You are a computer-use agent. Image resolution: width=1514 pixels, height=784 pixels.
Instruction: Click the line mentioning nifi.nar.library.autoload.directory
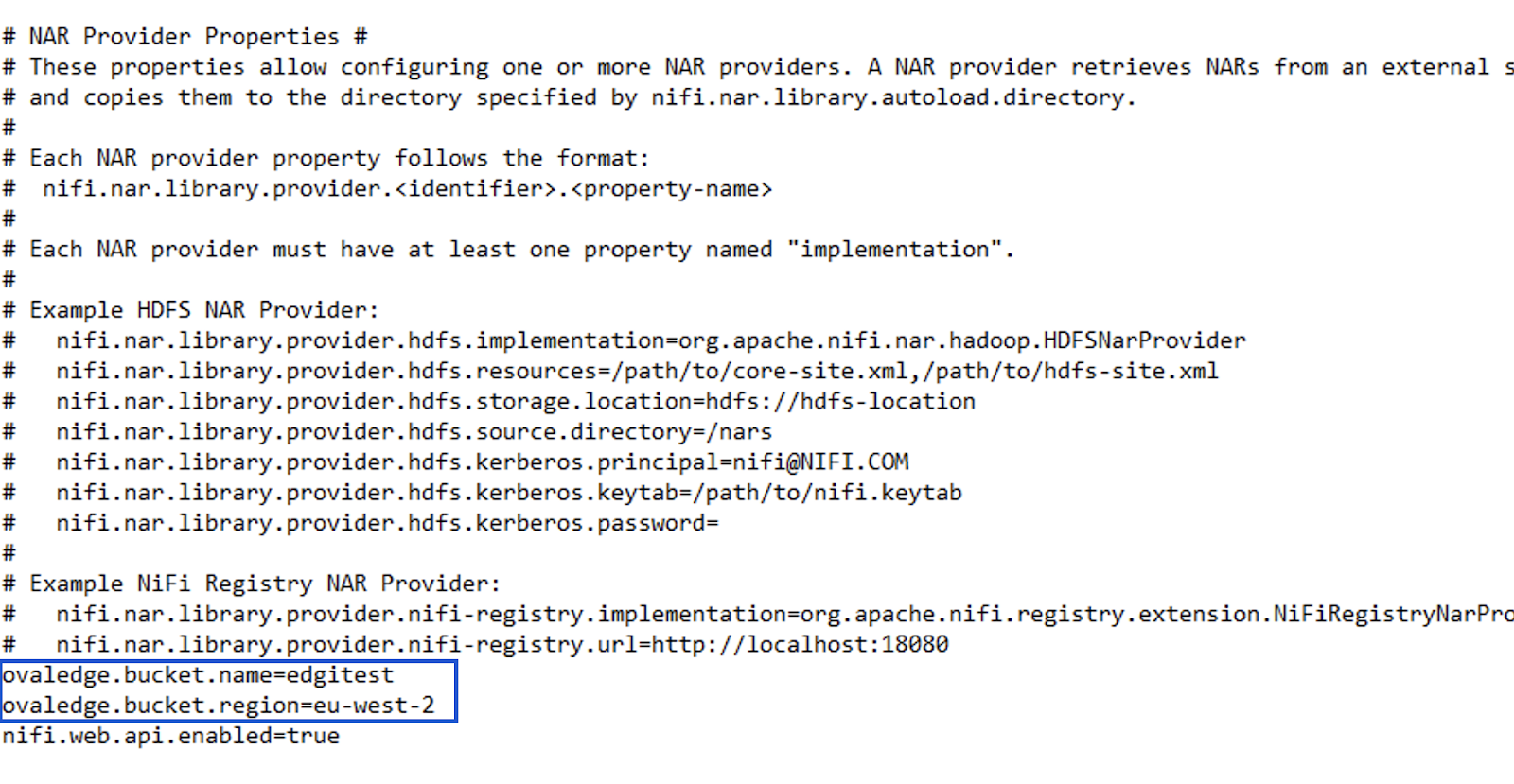[582, 97]
